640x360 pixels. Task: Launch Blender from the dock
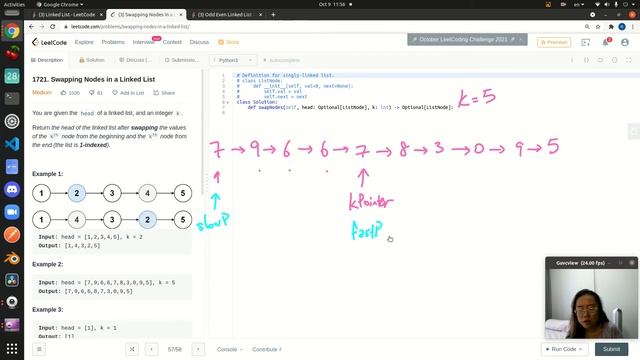pos(12,258)
